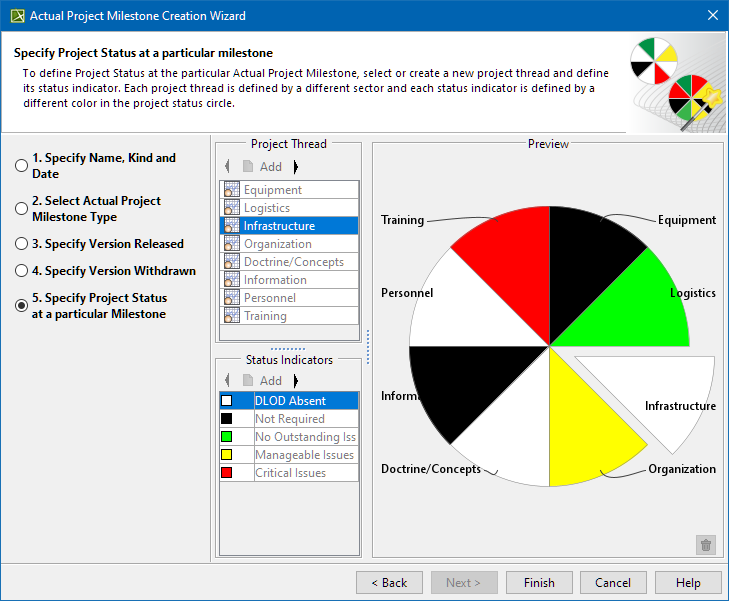Click right arrow in Status Indicators toolbar
This screenshot has width=729, height=601.
tap(295, 381)
